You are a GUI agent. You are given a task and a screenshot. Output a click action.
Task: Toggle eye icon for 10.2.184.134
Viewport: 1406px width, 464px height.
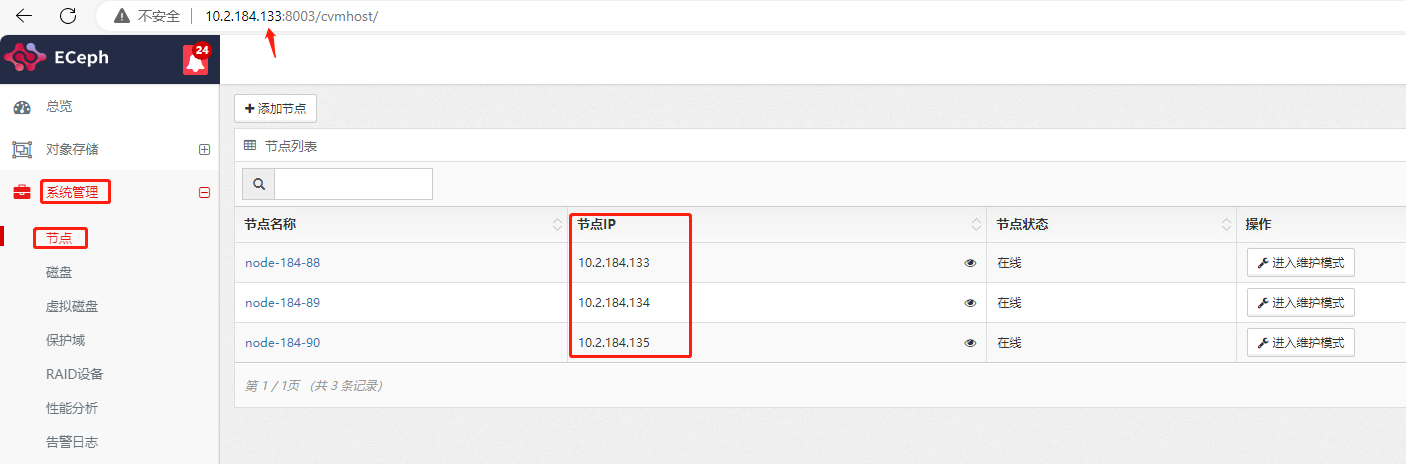970,303
